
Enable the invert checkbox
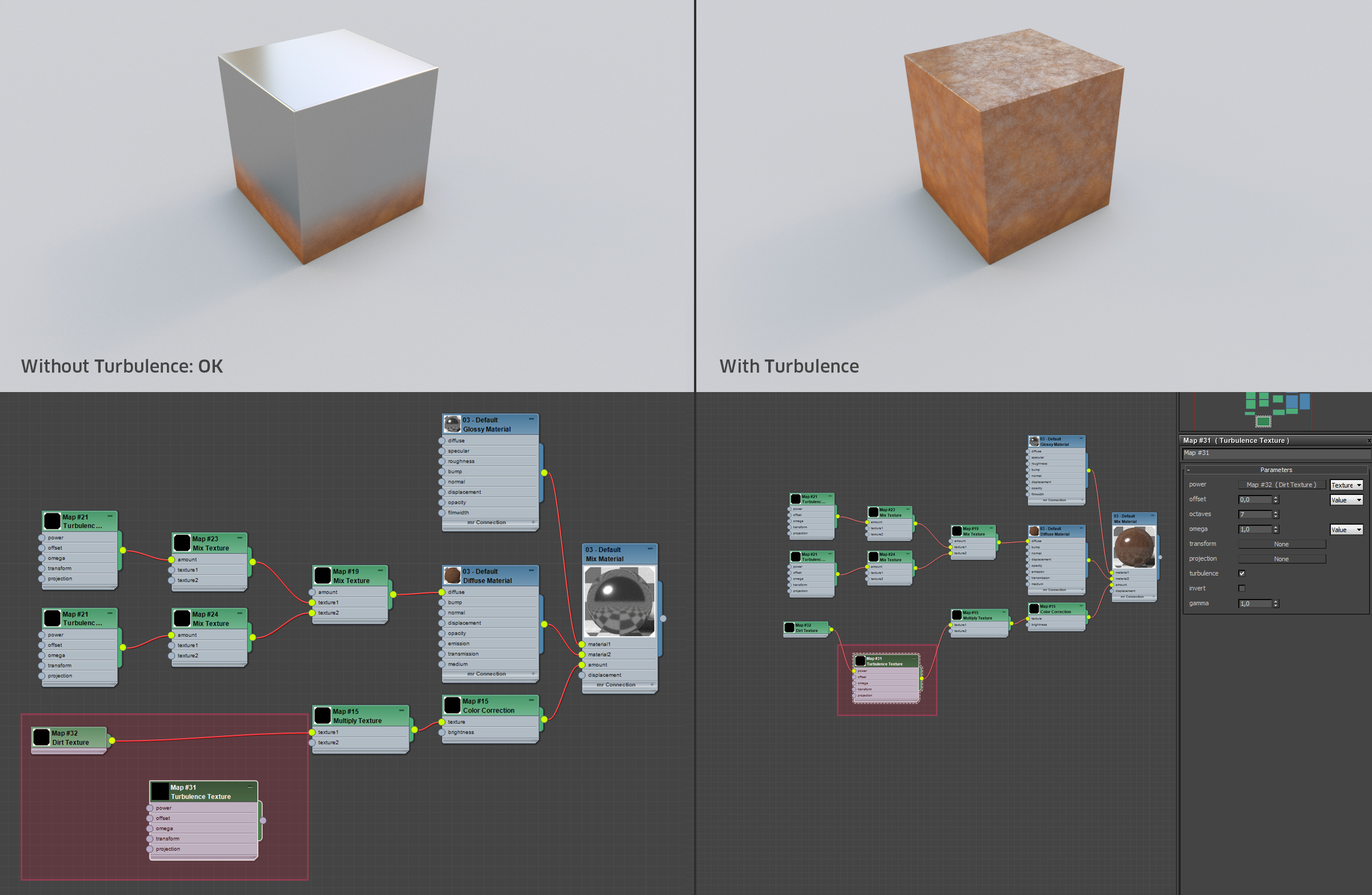click(x=1242, y=589)
